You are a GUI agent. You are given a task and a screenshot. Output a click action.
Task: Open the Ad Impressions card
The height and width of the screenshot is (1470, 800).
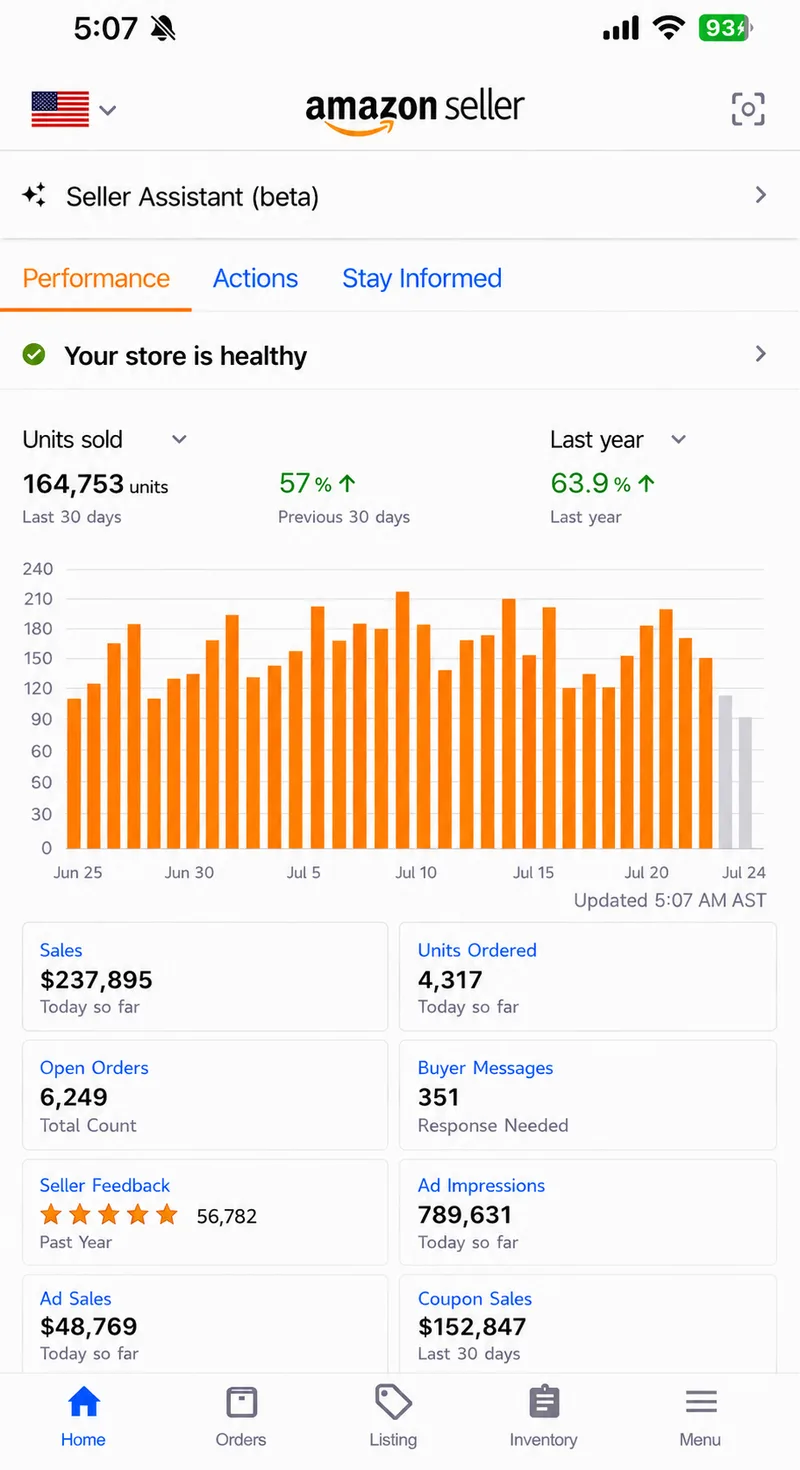[x=588, y=1212]
